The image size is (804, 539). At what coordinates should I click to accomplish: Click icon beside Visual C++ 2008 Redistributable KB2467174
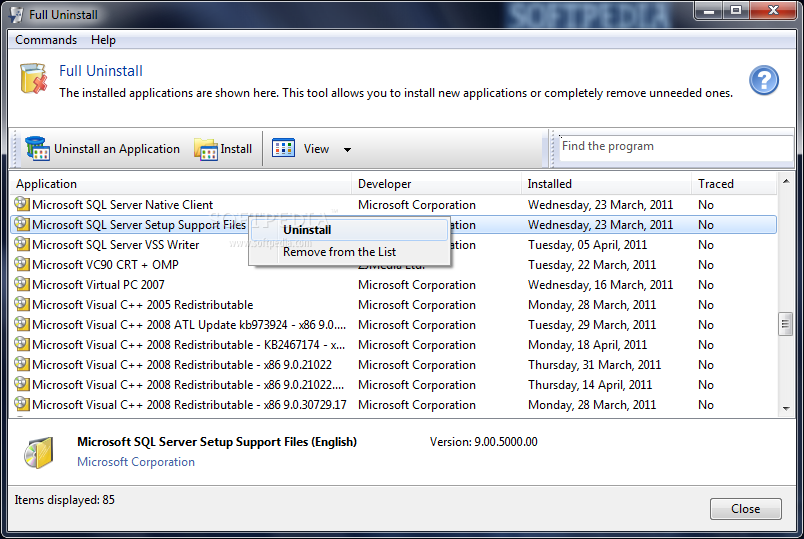[x=22, y=344]
